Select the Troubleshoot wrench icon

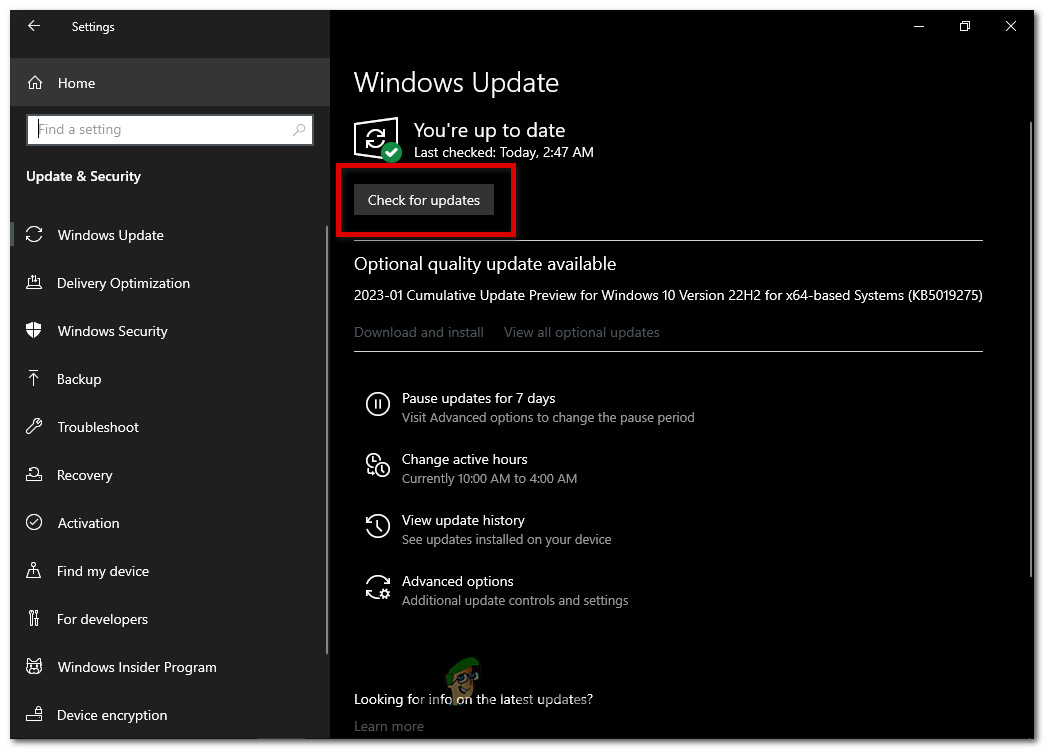click(36, 427)
